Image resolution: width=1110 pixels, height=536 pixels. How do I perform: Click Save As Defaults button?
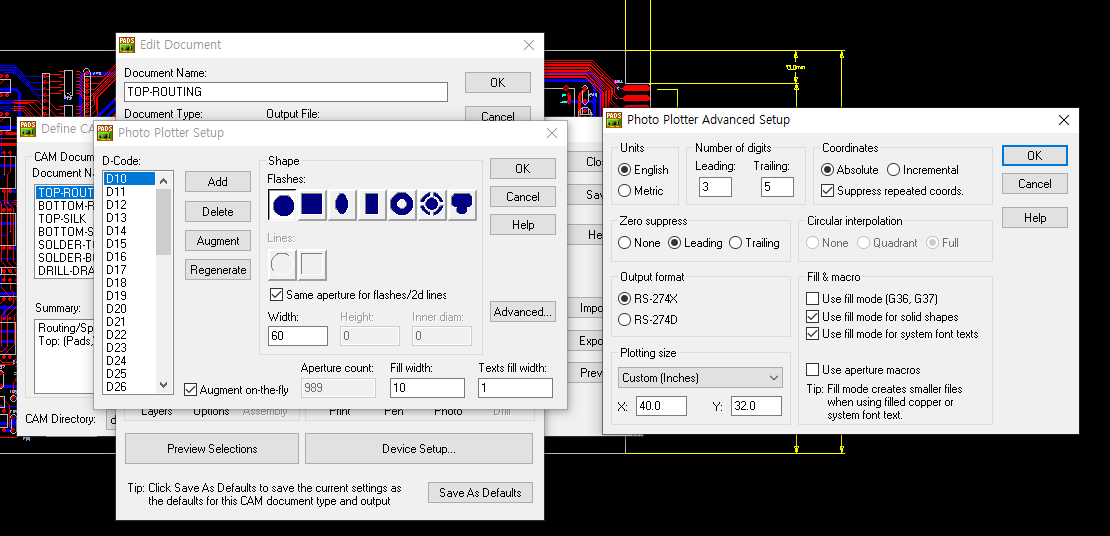tap(480, 492)
